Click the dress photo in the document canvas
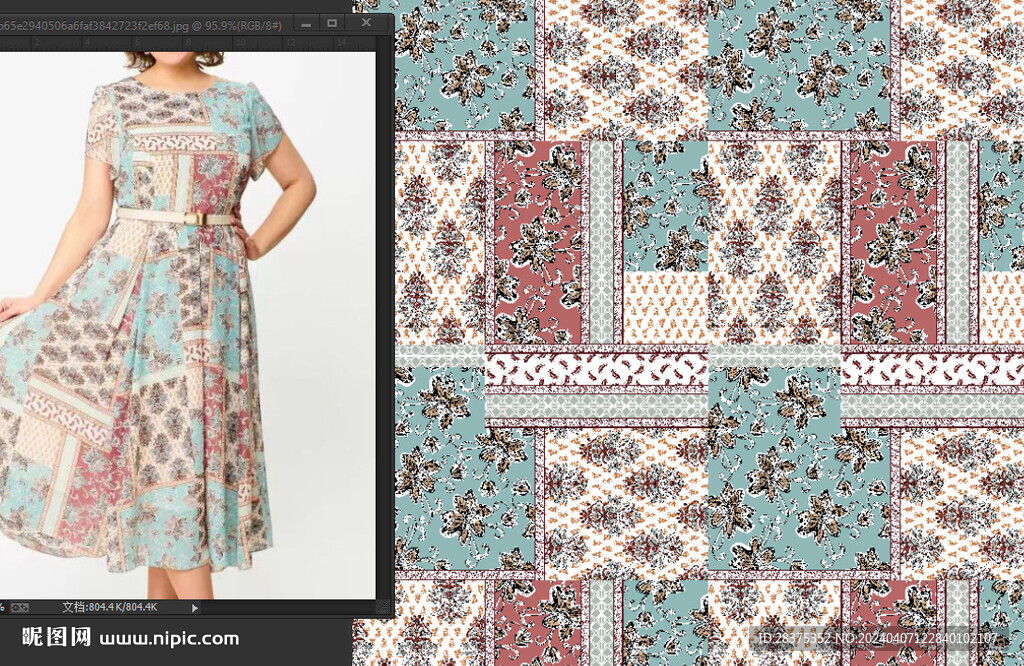 (x=187, y=325)
